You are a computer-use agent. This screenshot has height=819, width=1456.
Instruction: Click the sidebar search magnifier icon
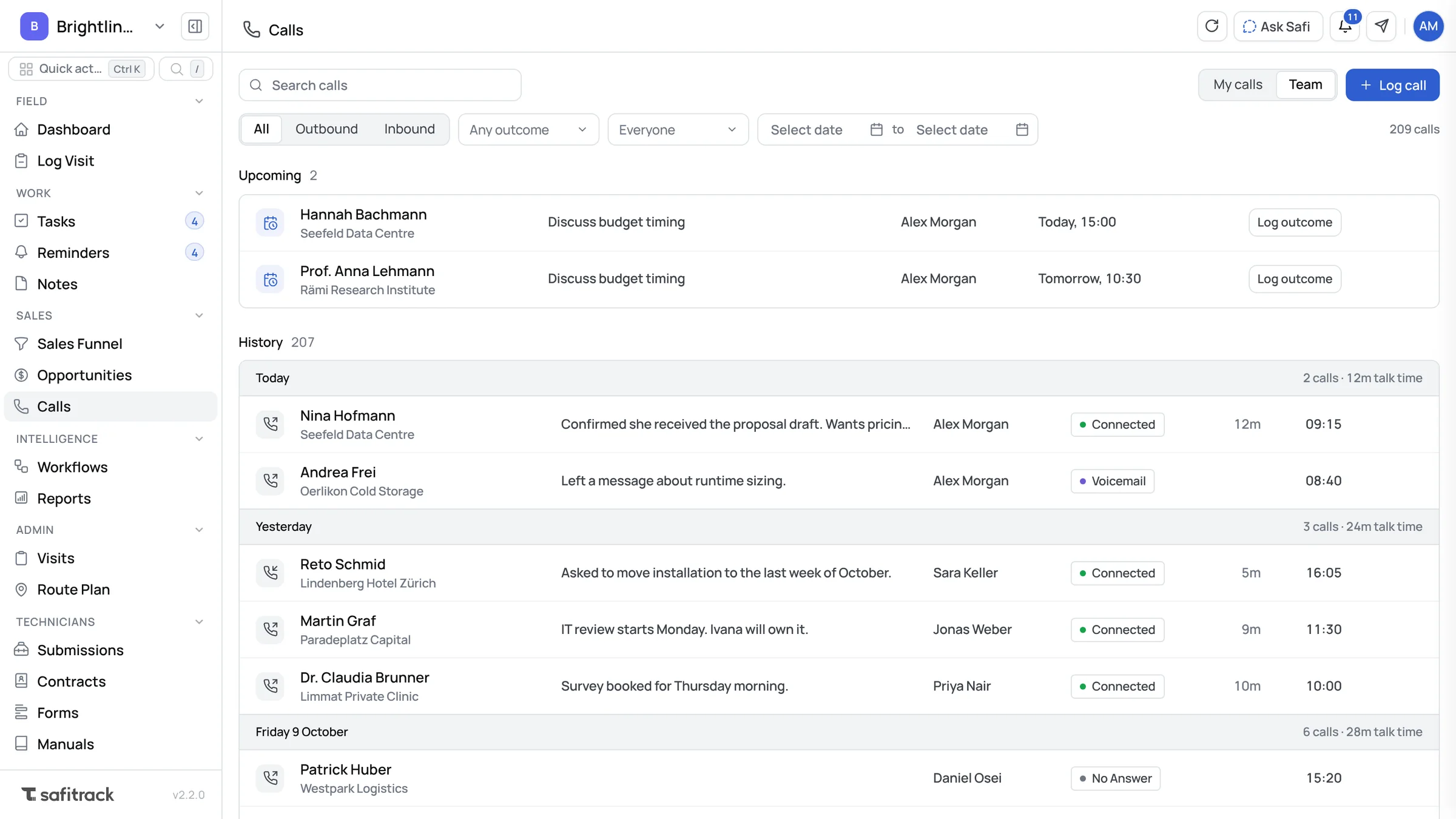(x=177, y=69)
